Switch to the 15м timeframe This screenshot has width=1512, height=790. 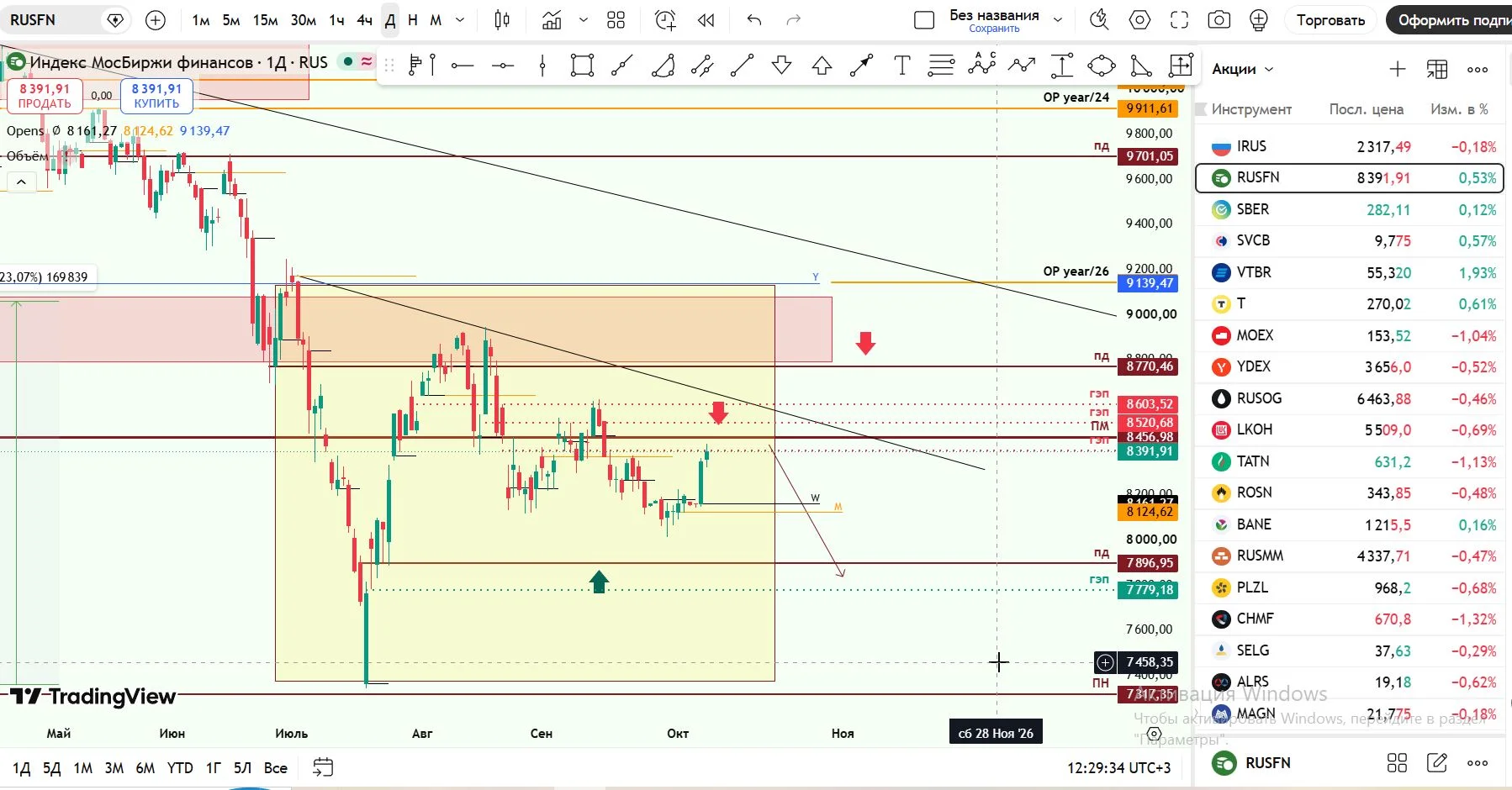pos(265,20)
